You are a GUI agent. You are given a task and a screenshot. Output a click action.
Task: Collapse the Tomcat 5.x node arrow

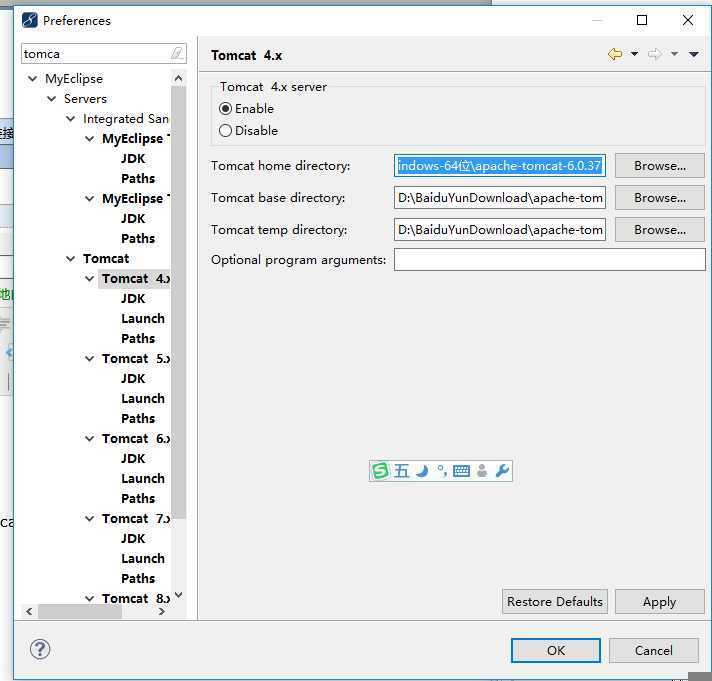point(89,359)
